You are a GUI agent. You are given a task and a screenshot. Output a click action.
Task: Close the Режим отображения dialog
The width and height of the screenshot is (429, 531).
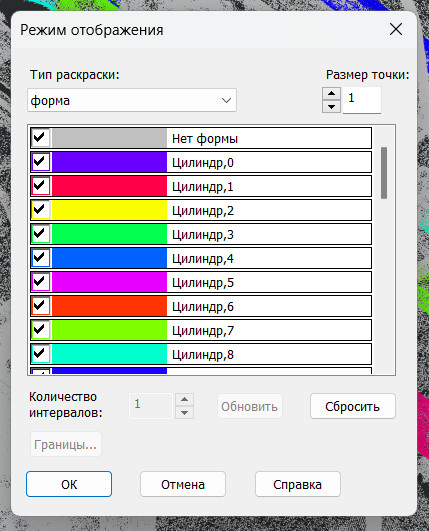(x=396, y=29)
